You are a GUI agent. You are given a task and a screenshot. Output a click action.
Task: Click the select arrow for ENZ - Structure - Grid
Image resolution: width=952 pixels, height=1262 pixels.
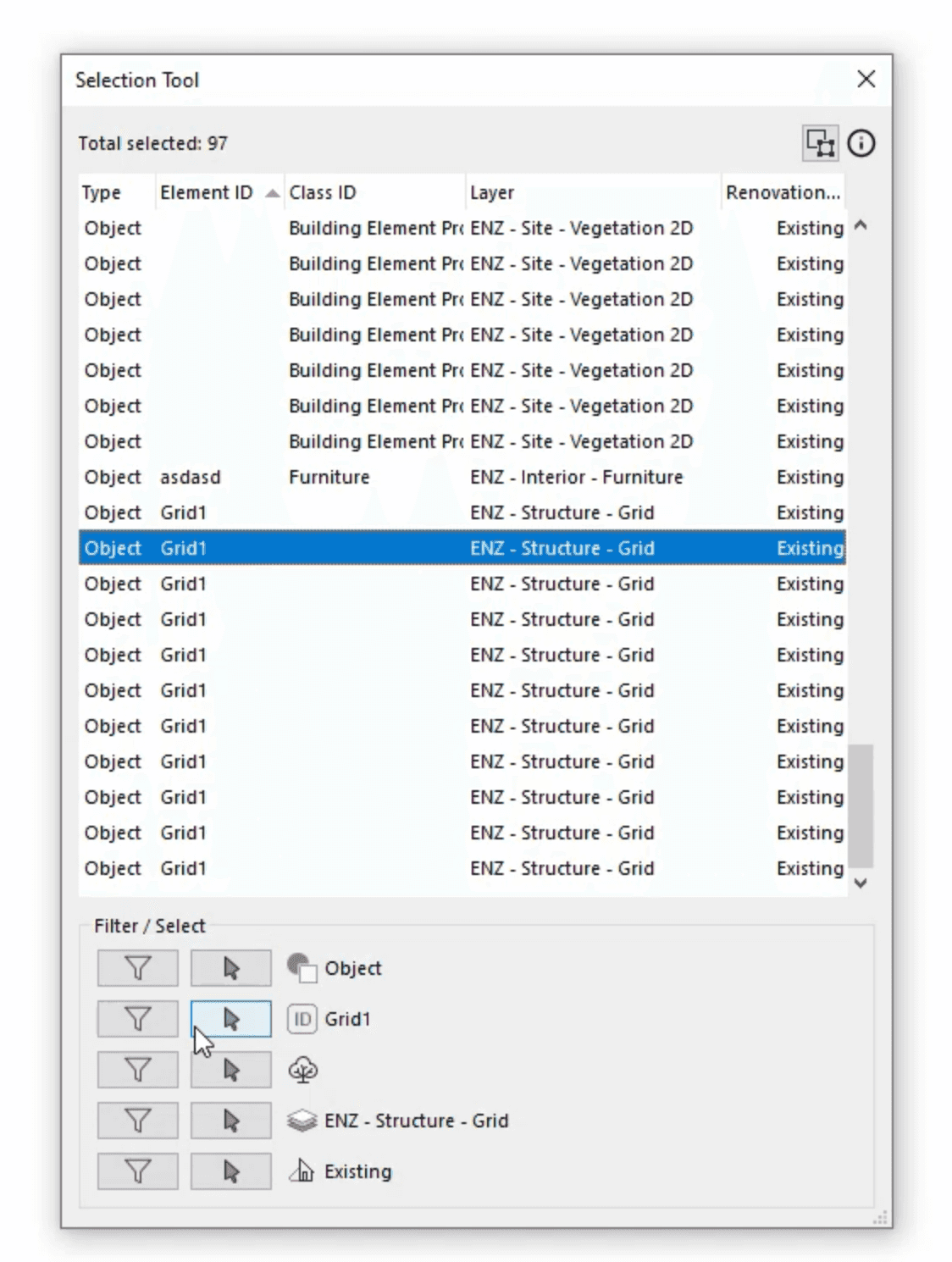tap(230, 1120)
